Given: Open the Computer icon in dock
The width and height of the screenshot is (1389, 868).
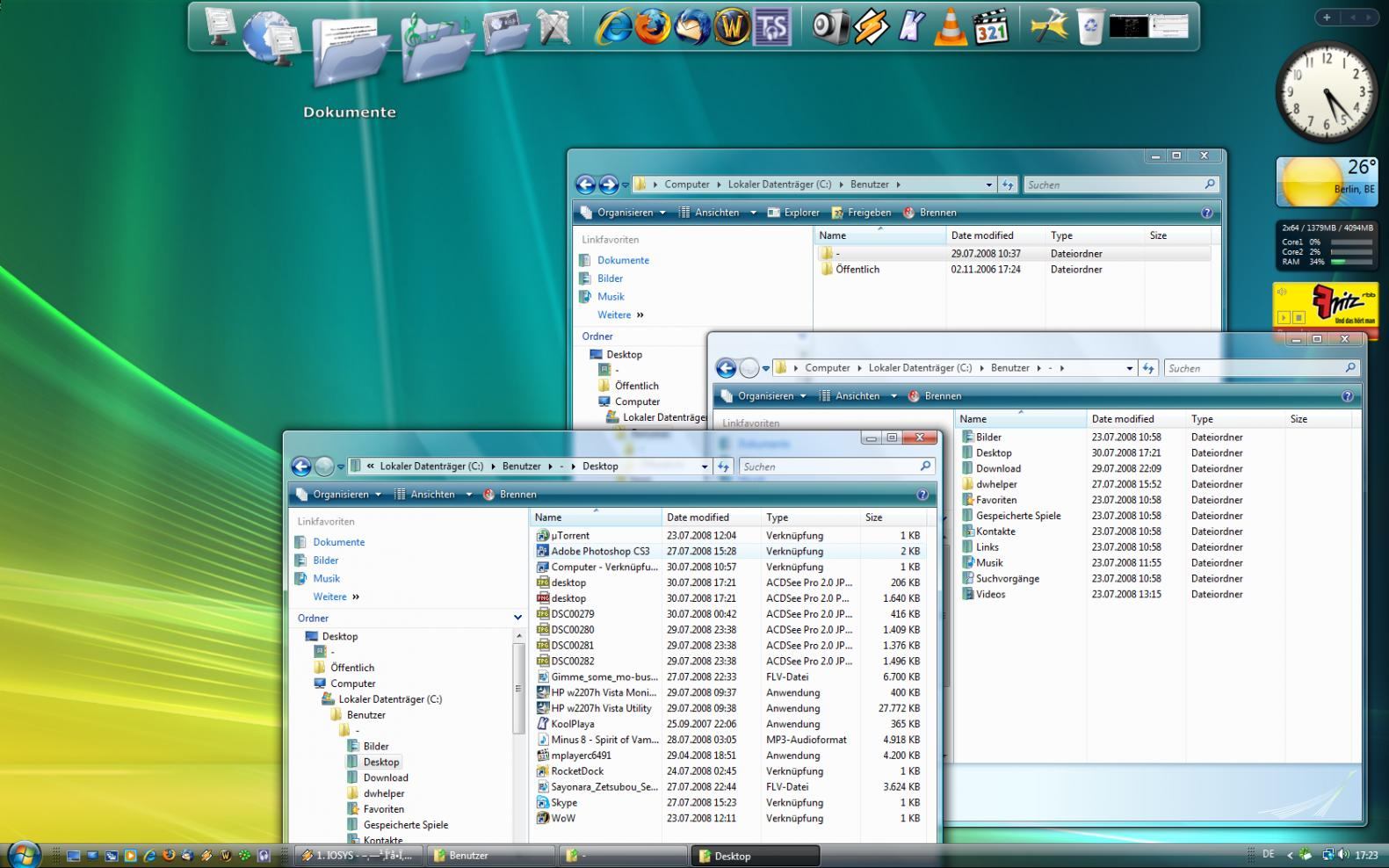Looking at the screenshot, I should [219, 26].
